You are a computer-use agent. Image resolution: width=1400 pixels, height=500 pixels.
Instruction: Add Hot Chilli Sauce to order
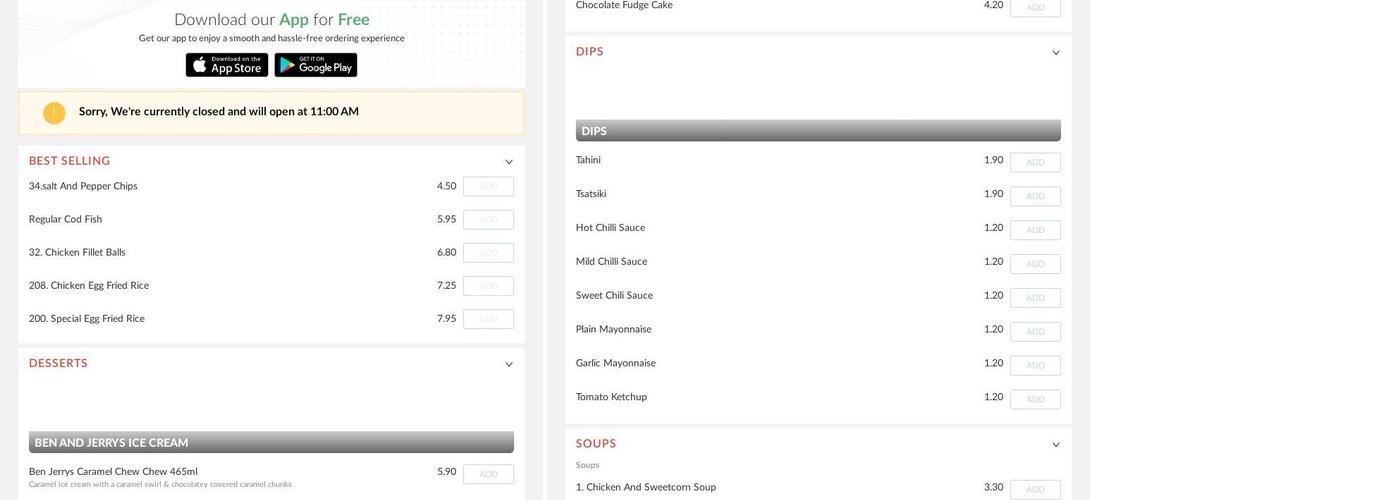1035,230
